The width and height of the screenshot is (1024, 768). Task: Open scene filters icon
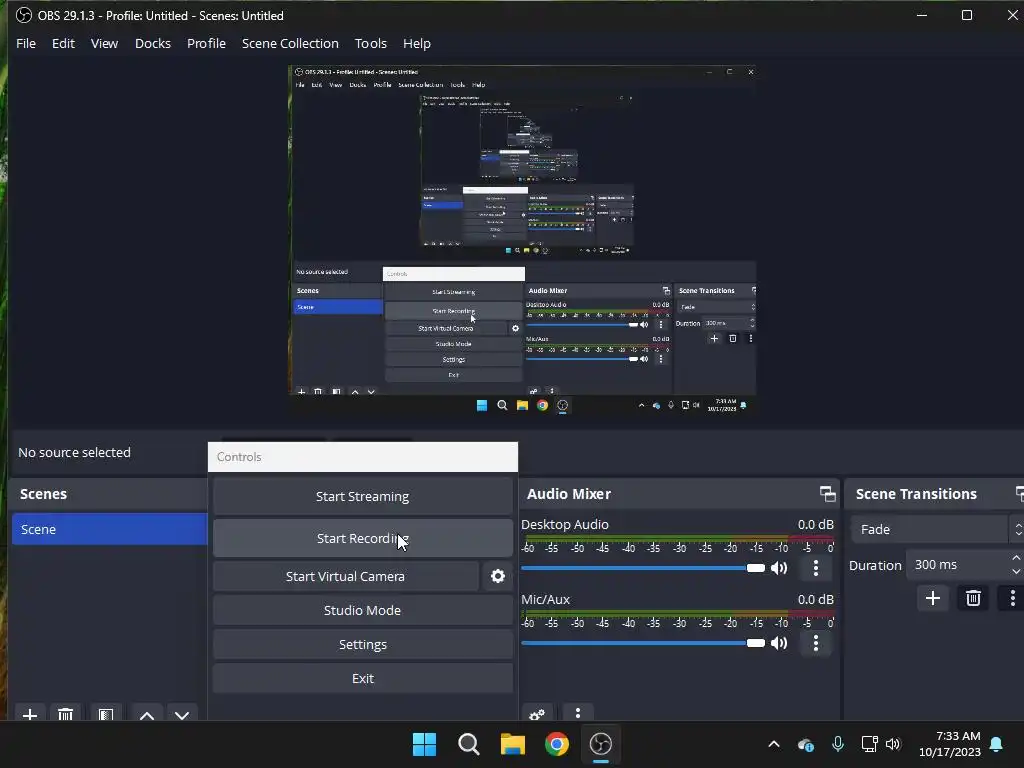[106, 714]
